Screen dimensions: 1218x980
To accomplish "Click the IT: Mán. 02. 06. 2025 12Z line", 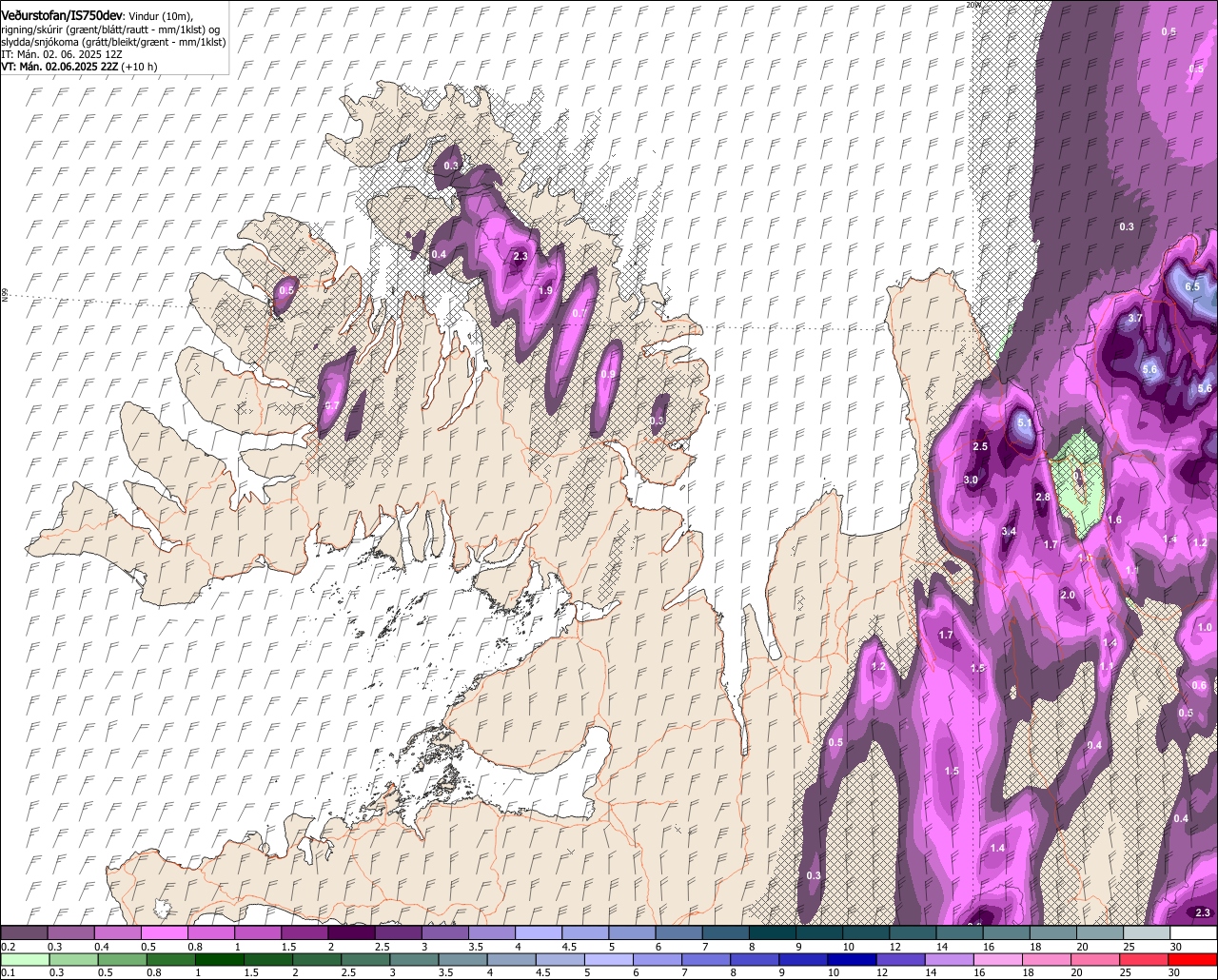I will tap(62, 55).
